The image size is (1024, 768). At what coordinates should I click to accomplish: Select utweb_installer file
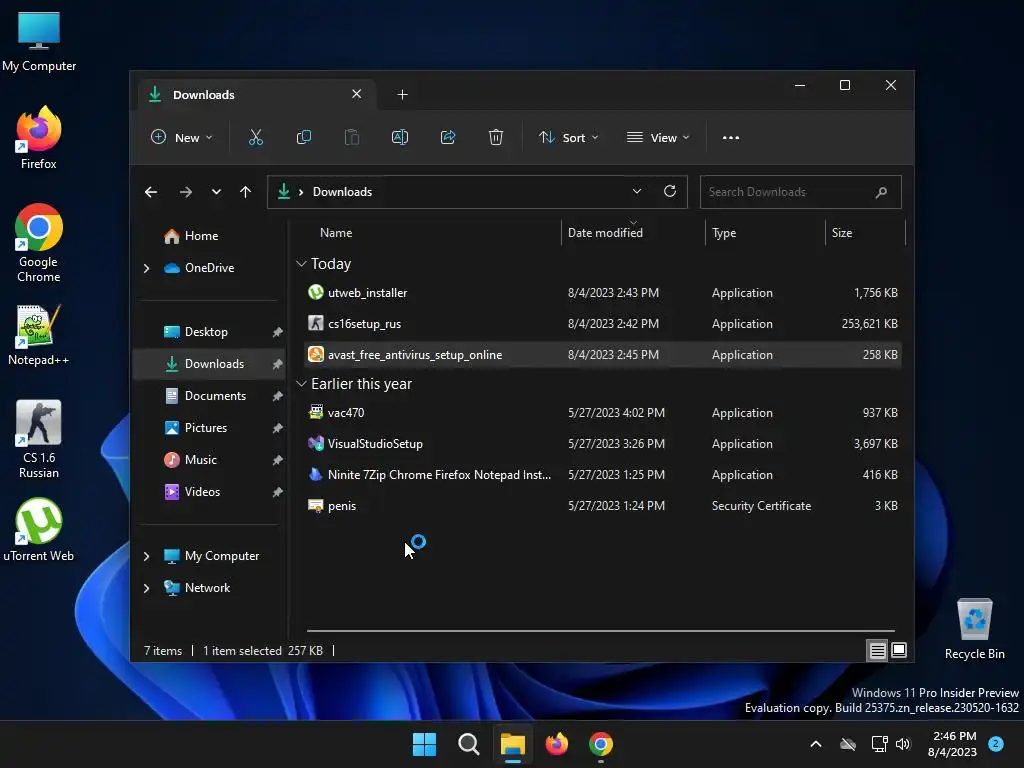tap(602, 293)
